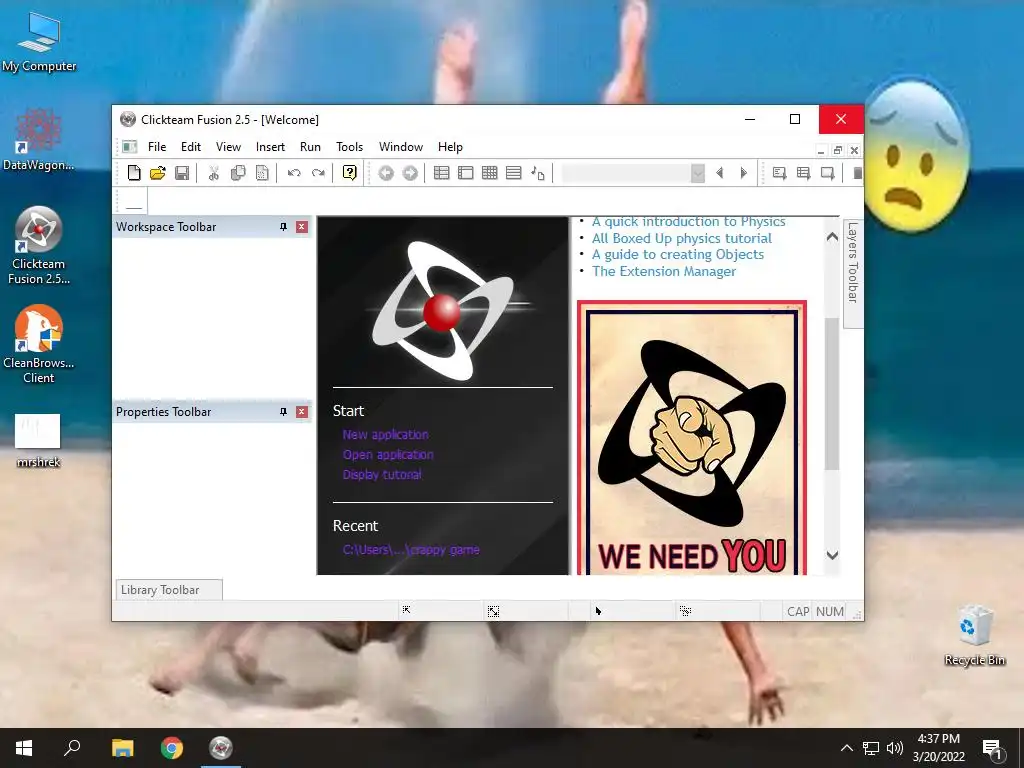Click the previous frame triangle arrow
This screenshot has width=1024, height=768.
pyautogui.click(x=720, y=173)
